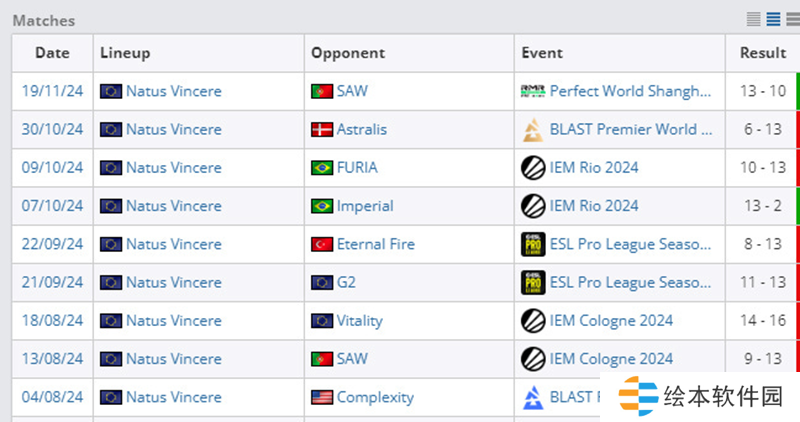
Task: Click the Opponent column header
Action: [348, 53]
